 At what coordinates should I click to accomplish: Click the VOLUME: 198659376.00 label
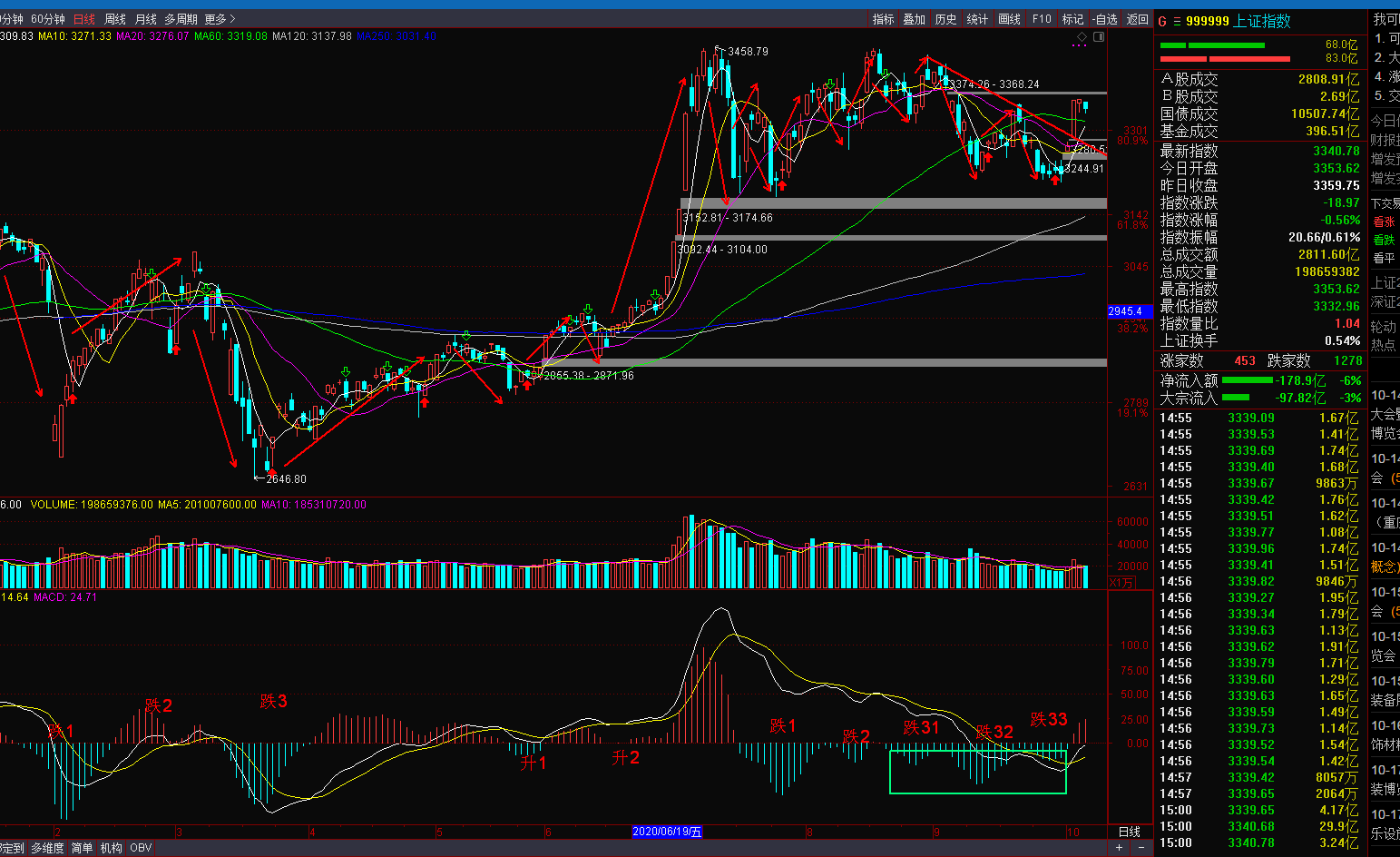coord(92,505)
